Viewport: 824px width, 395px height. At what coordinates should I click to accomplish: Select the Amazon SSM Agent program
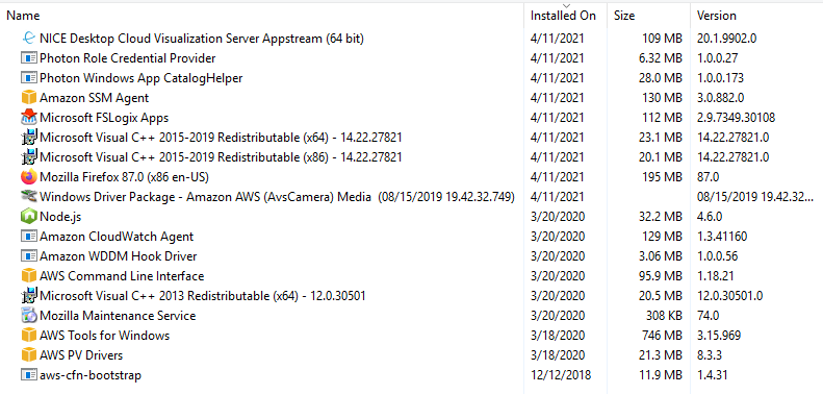point(94,98)
